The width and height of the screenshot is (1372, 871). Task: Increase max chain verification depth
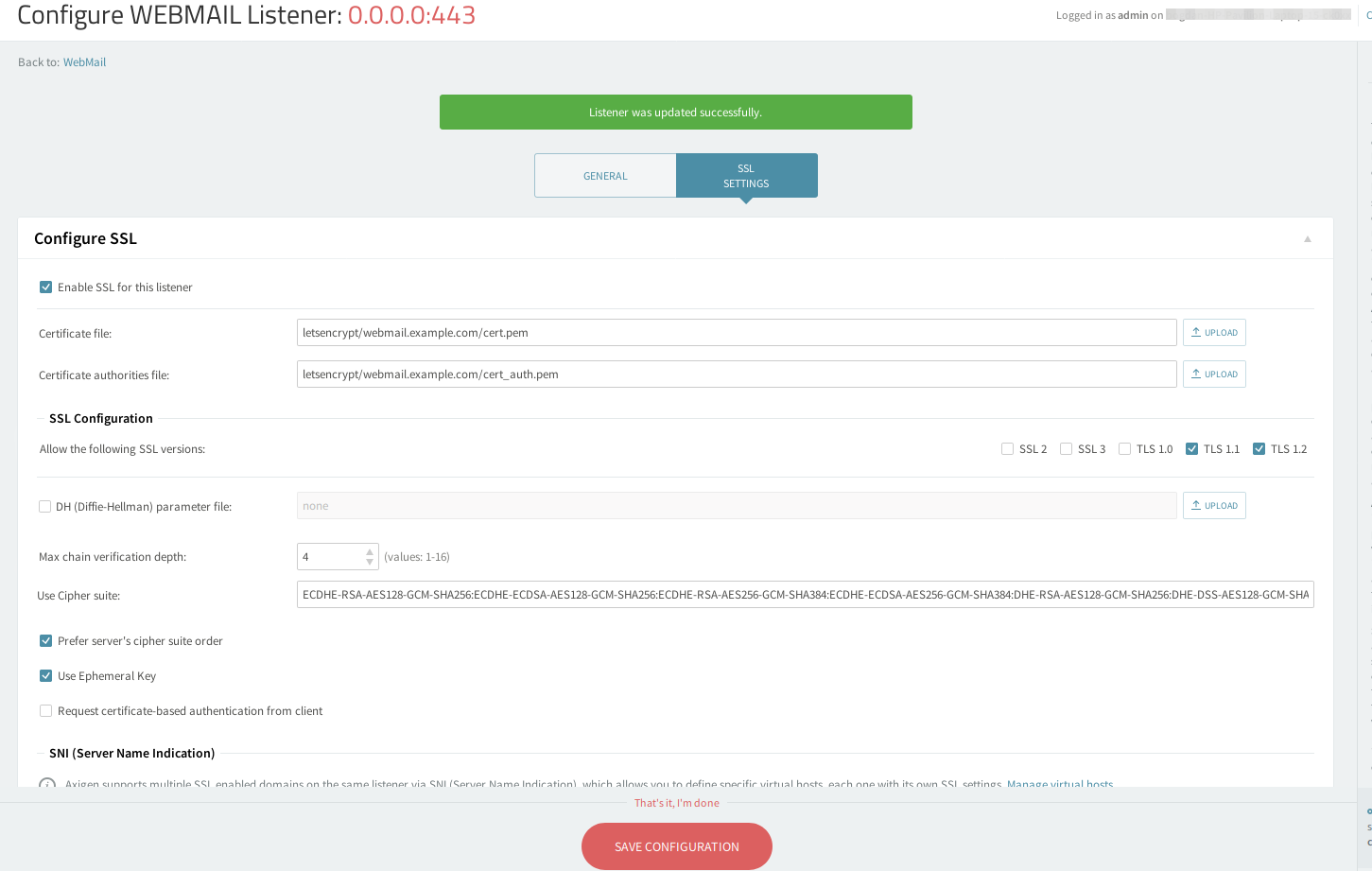(x=370, y=551)
